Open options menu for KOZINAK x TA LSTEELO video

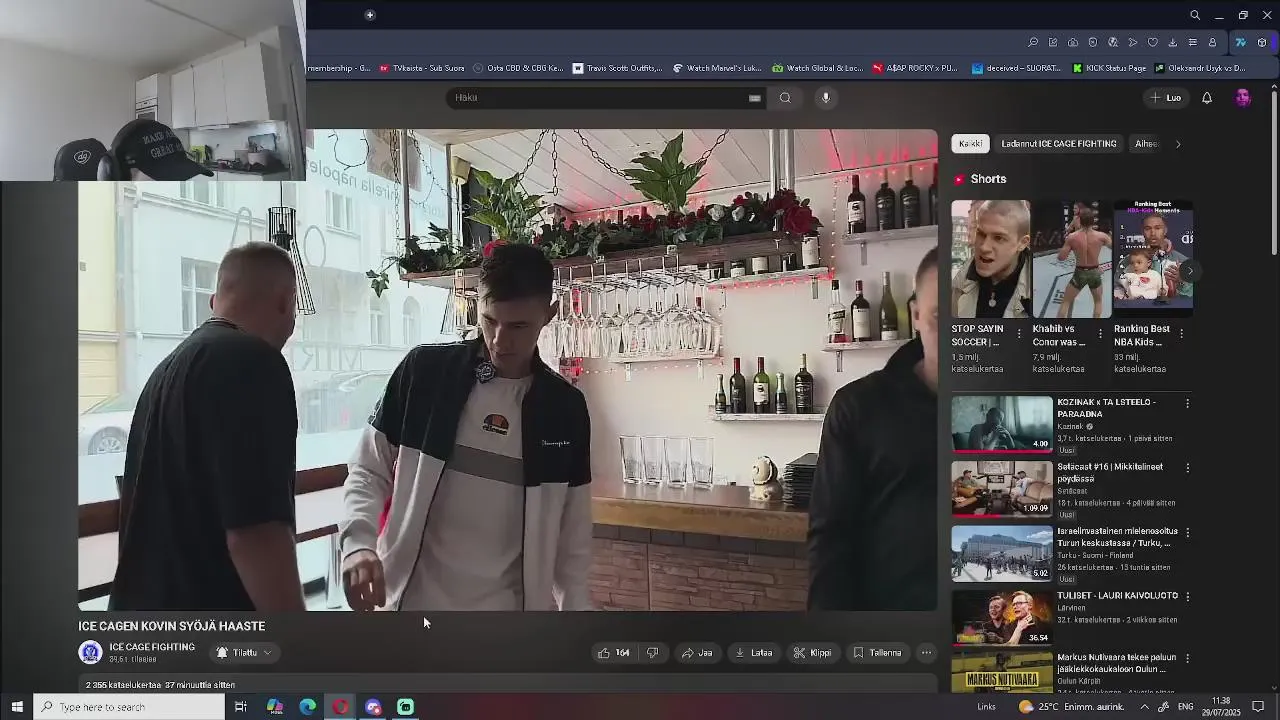(1188, 403)
